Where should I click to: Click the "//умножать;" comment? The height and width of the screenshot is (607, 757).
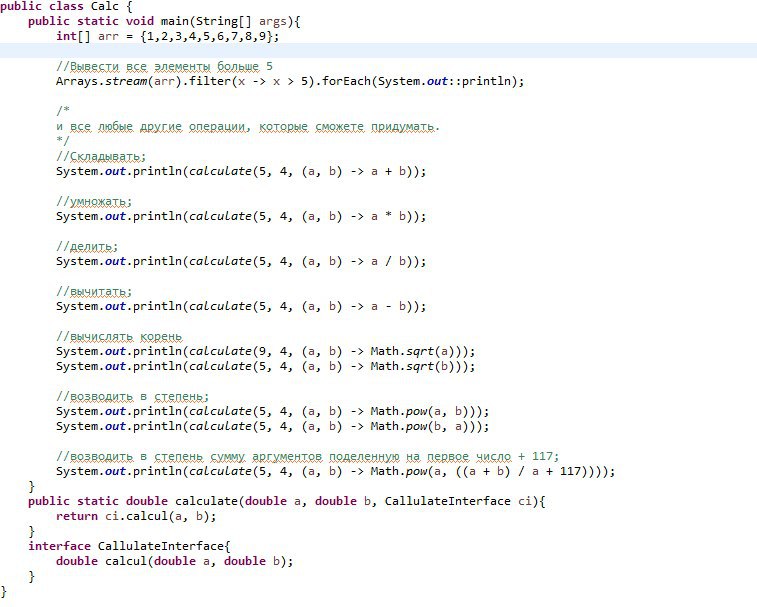pos(94,201)
